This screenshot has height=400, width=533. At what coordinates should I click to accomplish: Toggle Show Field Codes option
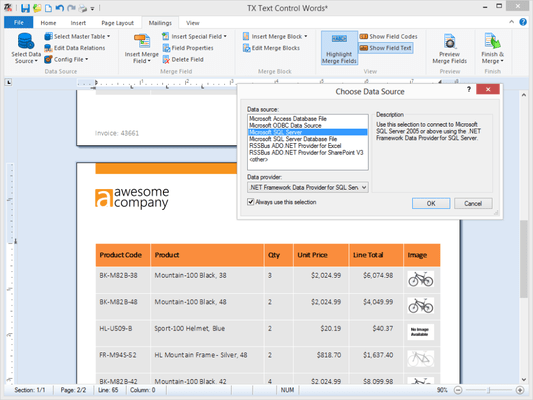389,36
